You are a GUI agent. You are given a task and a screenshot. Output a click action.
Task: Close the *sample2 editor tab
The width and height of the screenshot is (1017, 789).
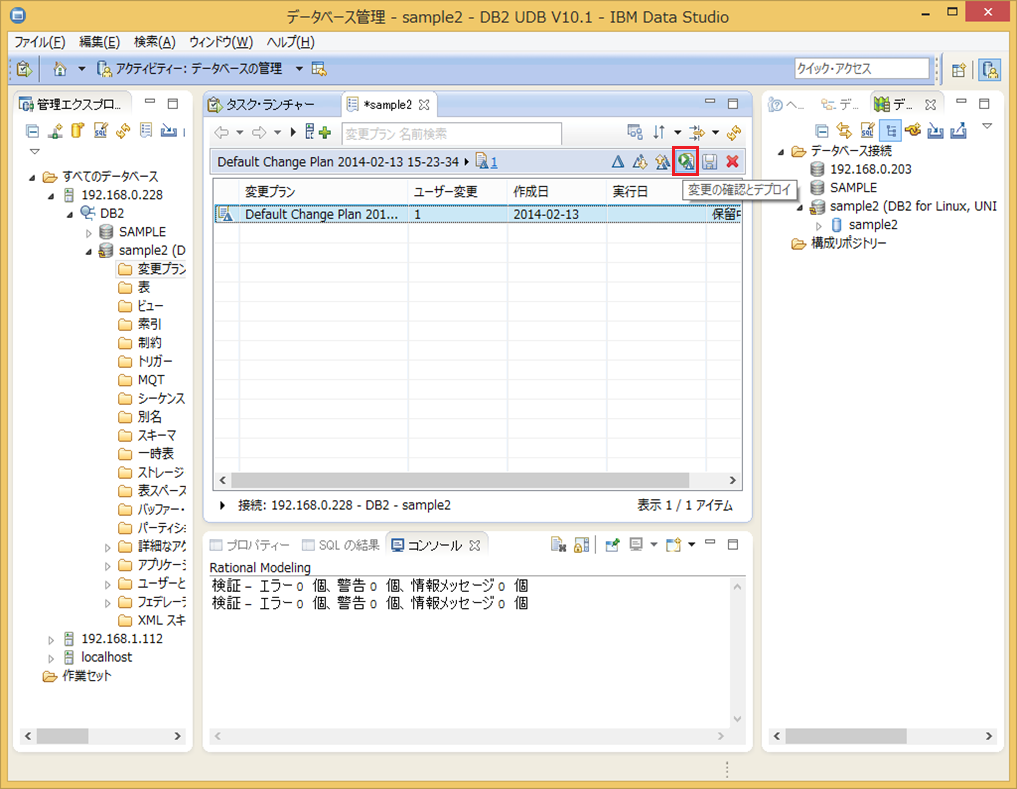pyautogui.click(x=424, y=104)
